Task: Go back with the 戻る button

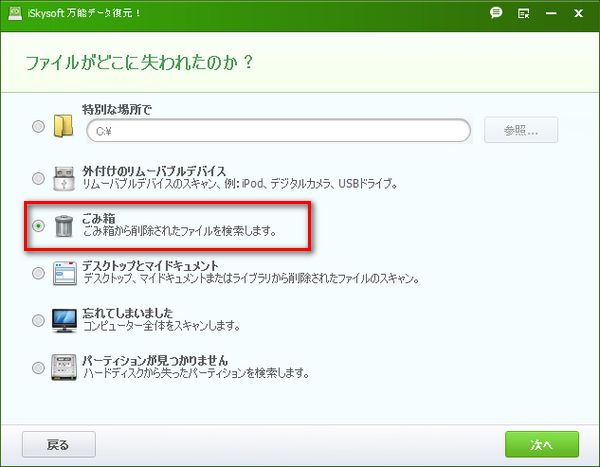Action: coord(59,444)
